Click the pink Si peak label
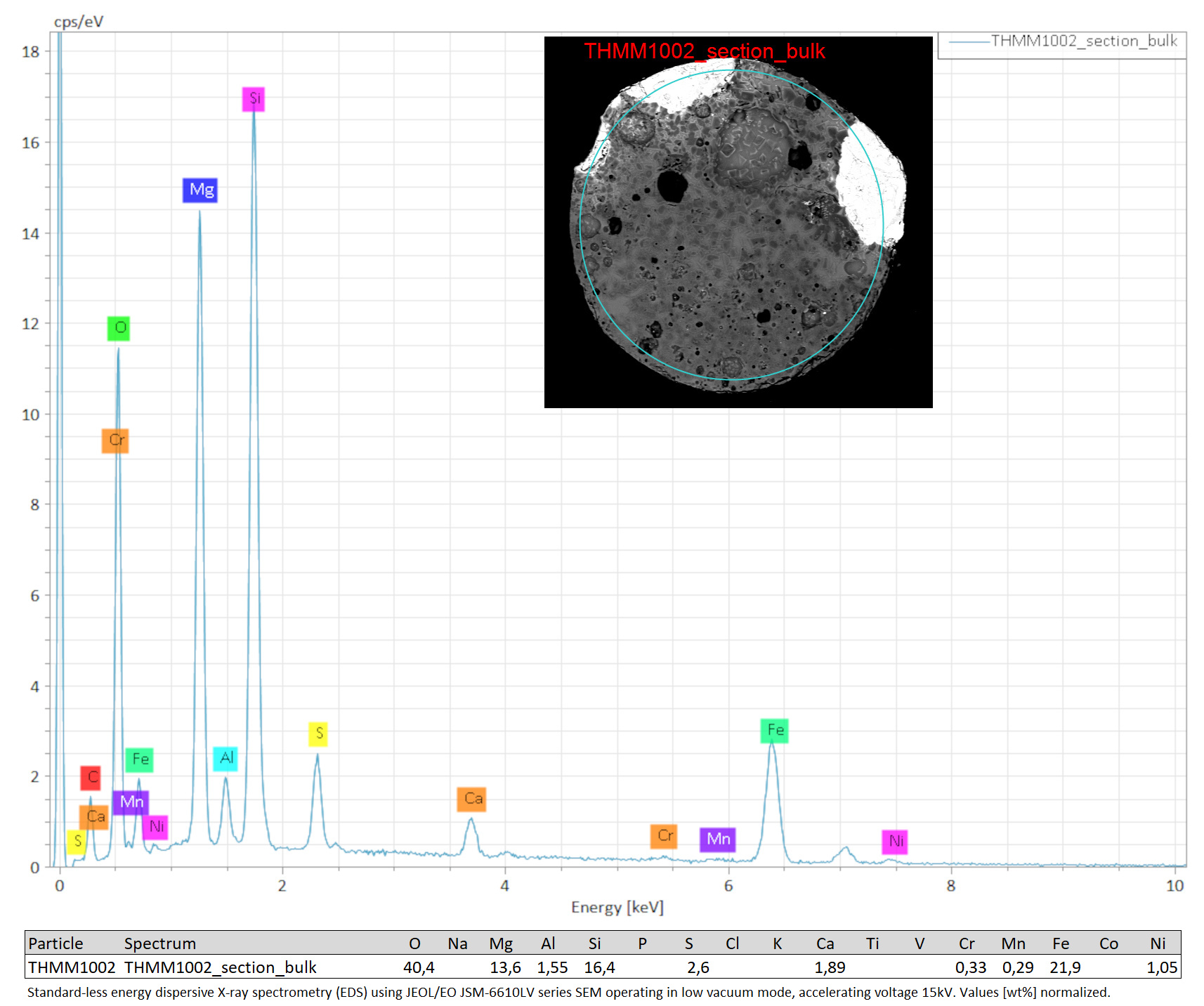The width and height of the screenshot is (1204, 1006). (254, 99)
